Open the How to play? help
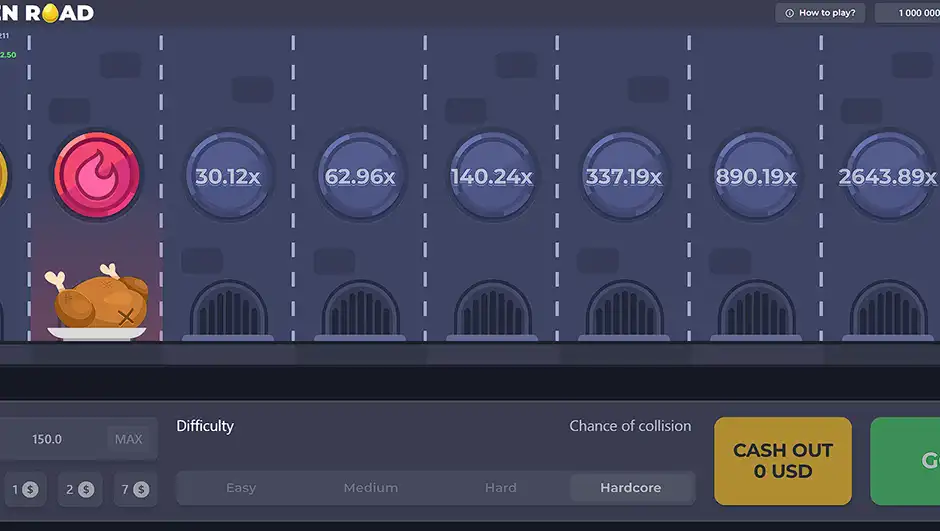 tap(820, 13)
